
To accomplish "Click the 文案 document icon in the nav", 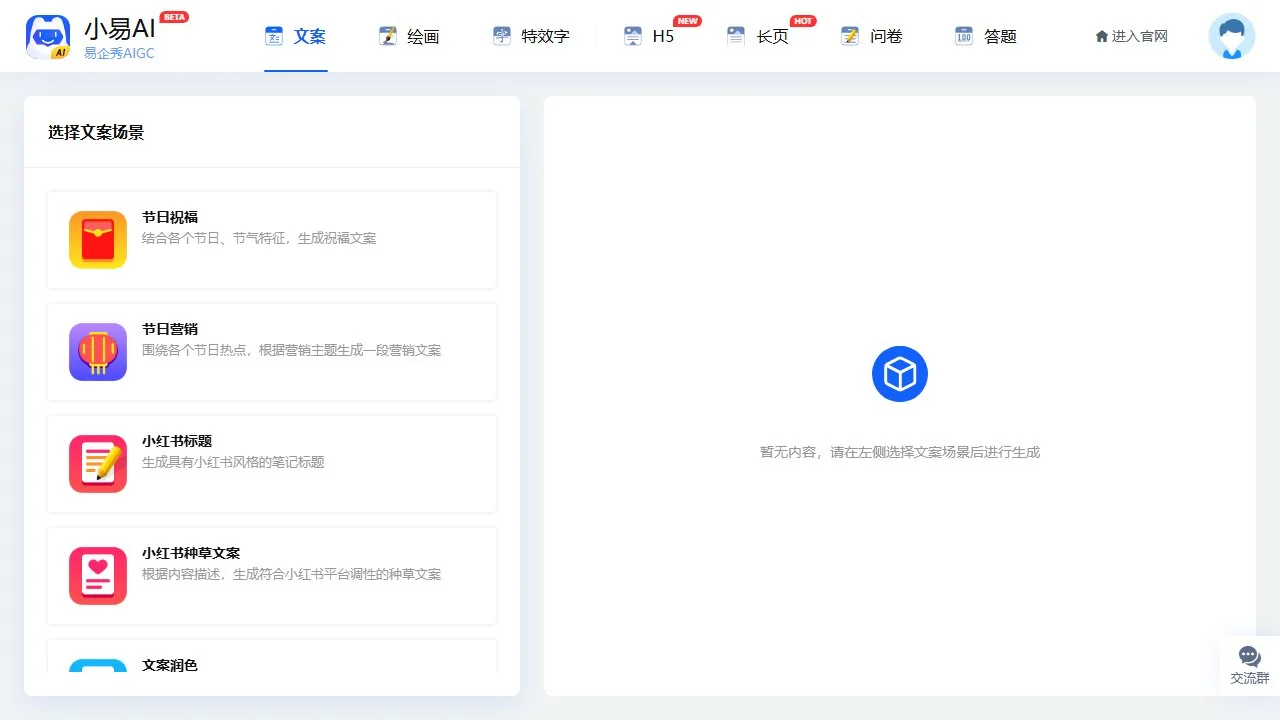I will click(x=274, y=36).
